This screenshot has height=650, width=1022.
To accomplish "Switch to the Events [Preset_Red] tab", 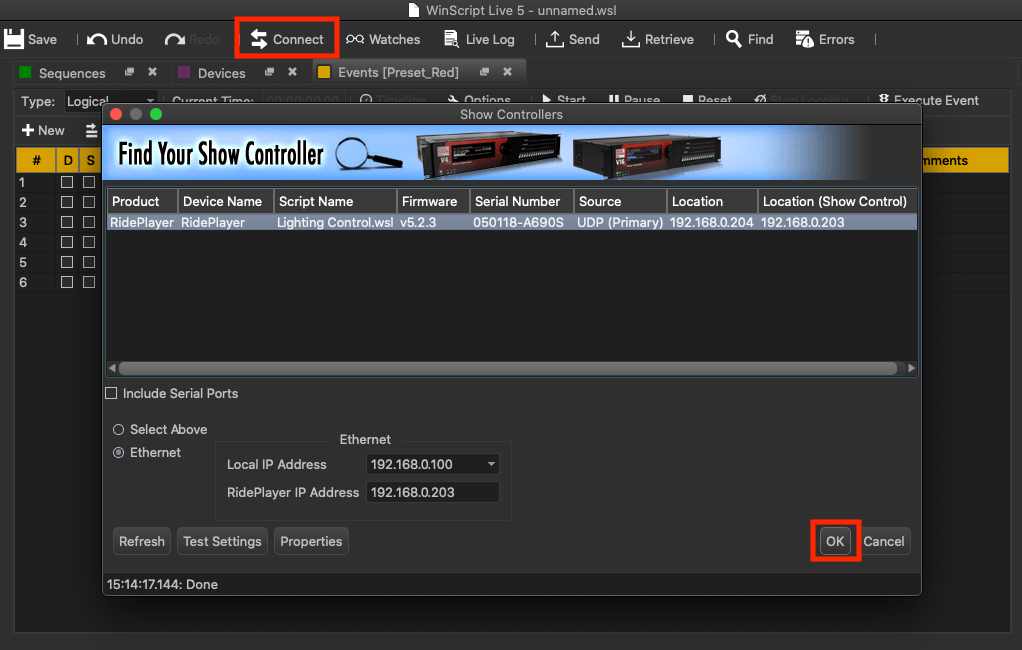I will (x=398, y=72).
